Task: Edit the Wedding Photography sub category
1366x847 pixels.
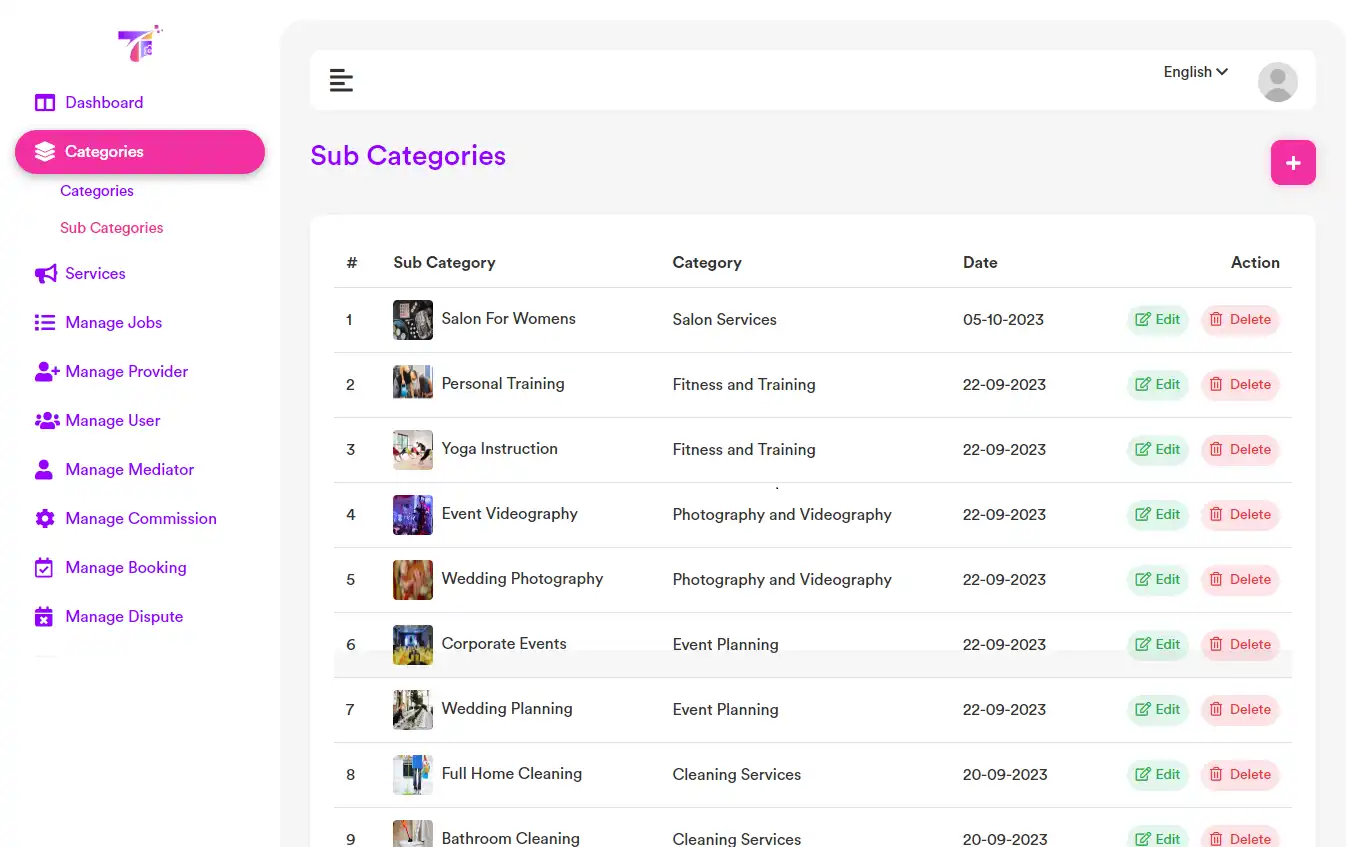Action: (1157, 579)
